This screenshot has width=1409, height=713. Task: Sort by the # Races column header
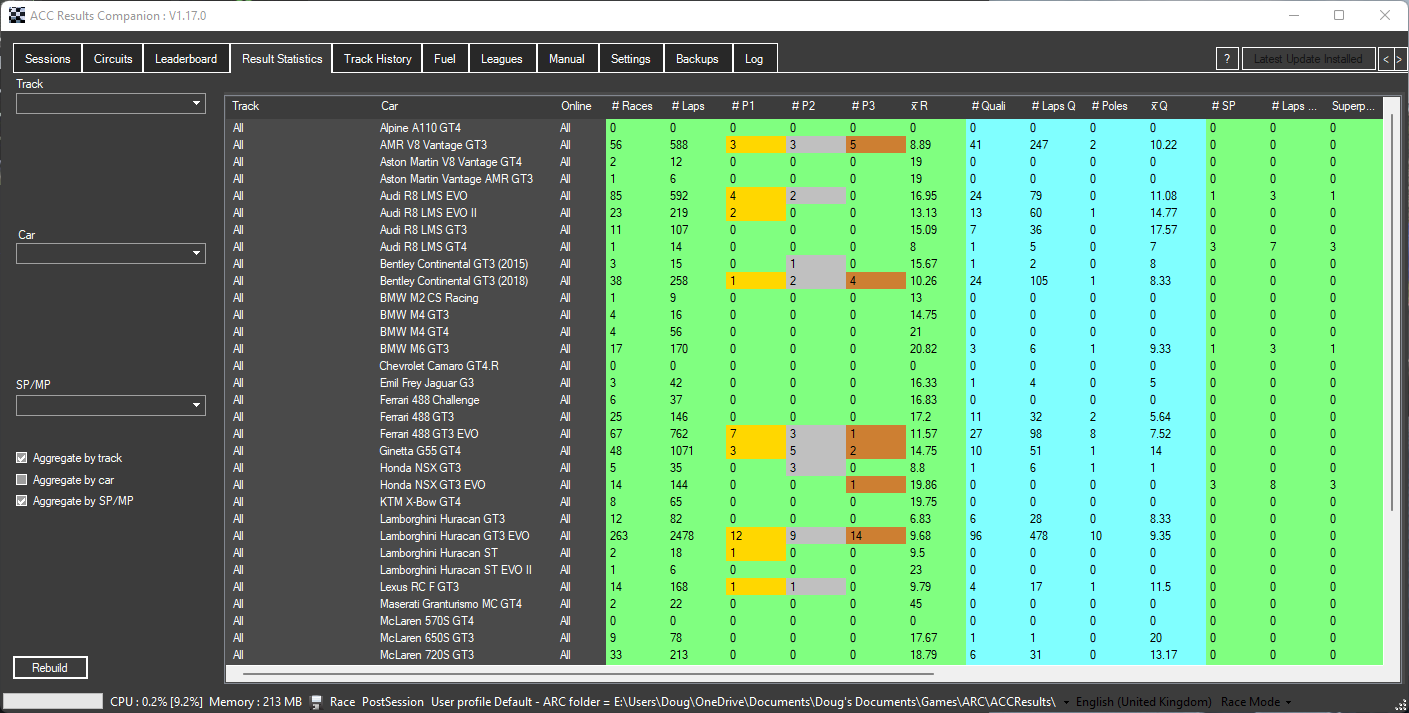631,106
